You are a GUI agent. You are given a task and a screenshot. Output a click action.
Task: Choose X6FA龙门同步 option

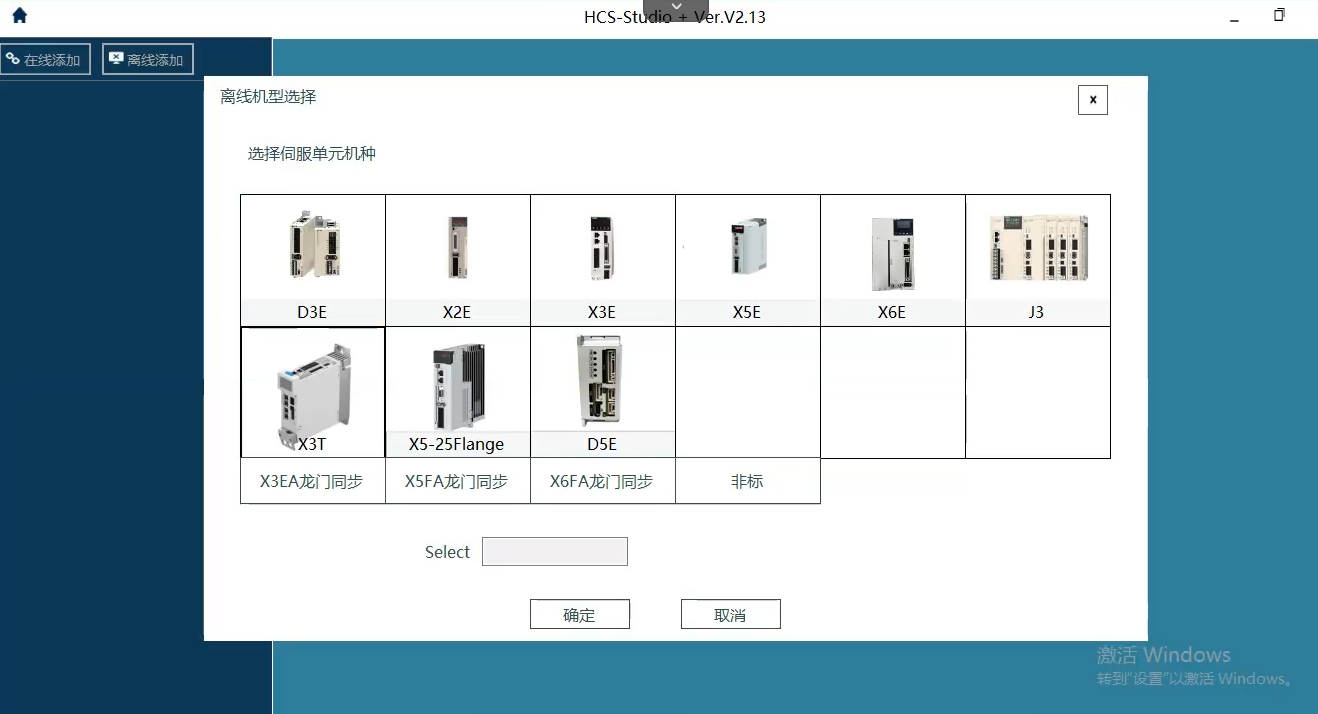603,481
